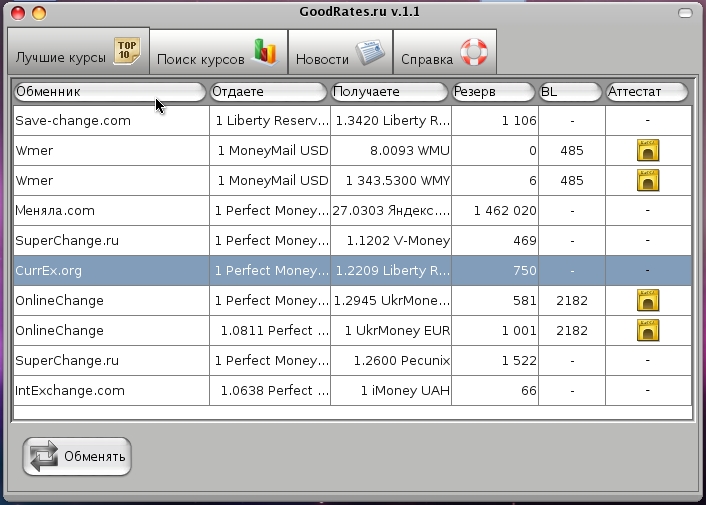Open the Новости tab
This screenshot has width=706, height=505.
[340, 52]
